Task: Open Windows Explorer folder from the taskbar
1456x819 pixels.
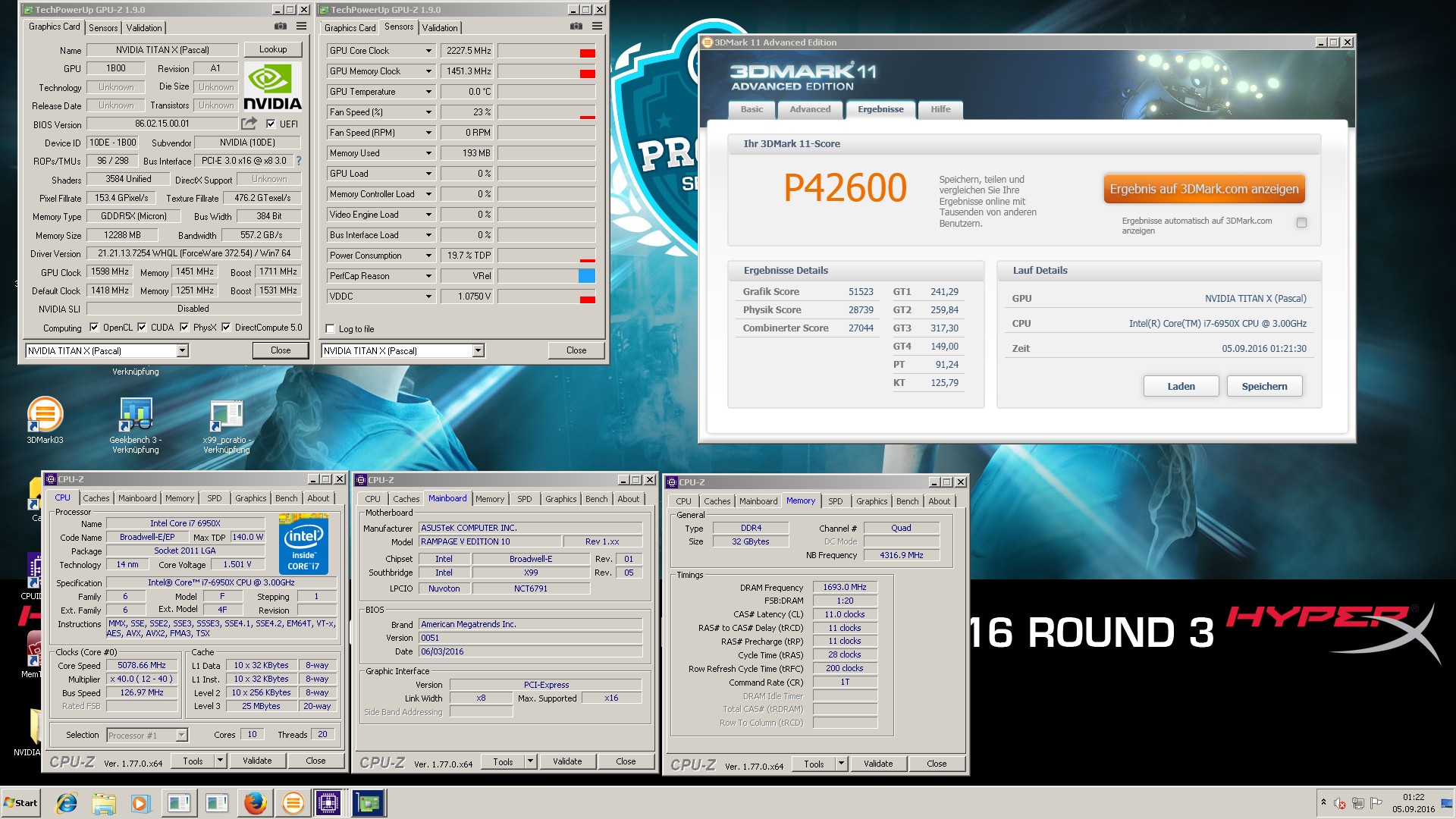Action: (x=104, y=803)
